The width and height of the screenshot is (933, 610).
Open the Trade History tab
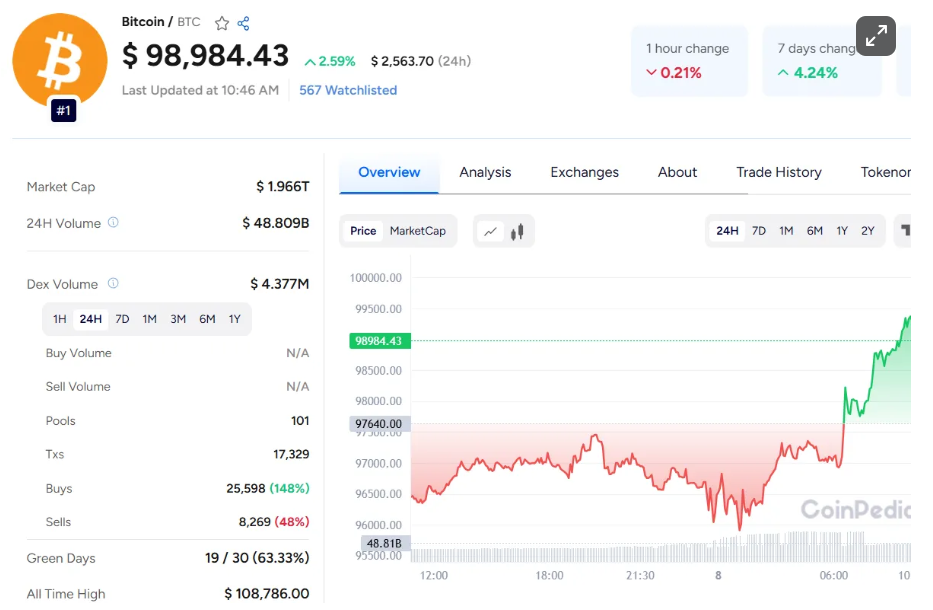point(779,173)
